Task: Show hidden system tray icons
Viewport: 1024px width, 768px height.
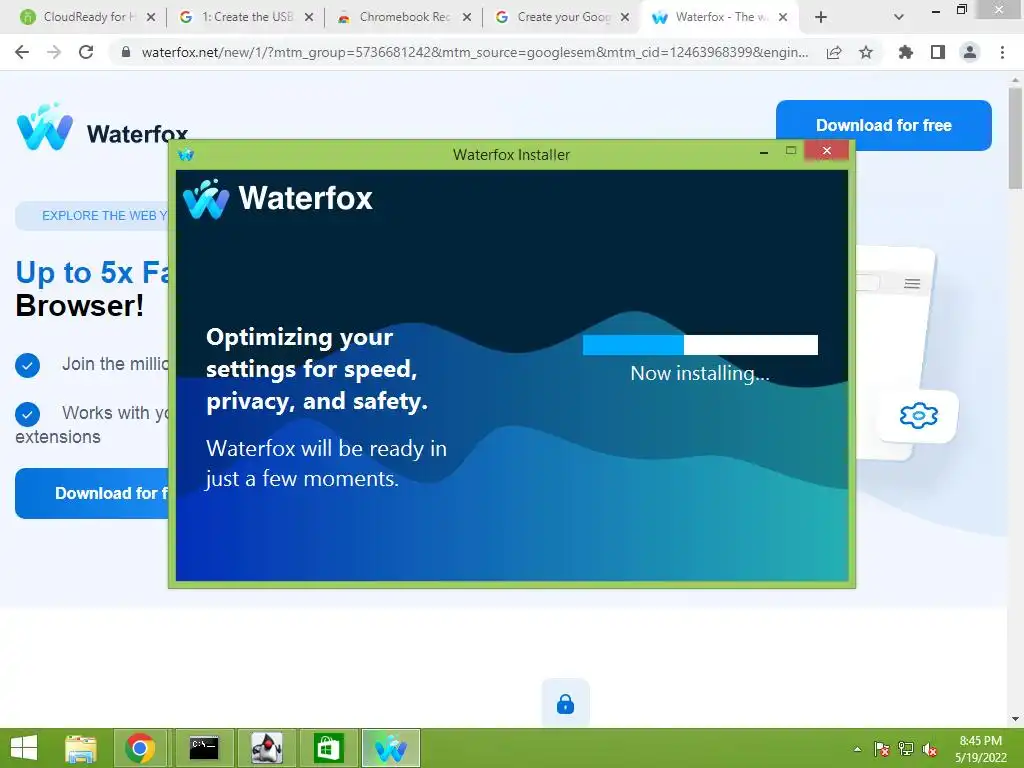Action: (x=857, y=749)
